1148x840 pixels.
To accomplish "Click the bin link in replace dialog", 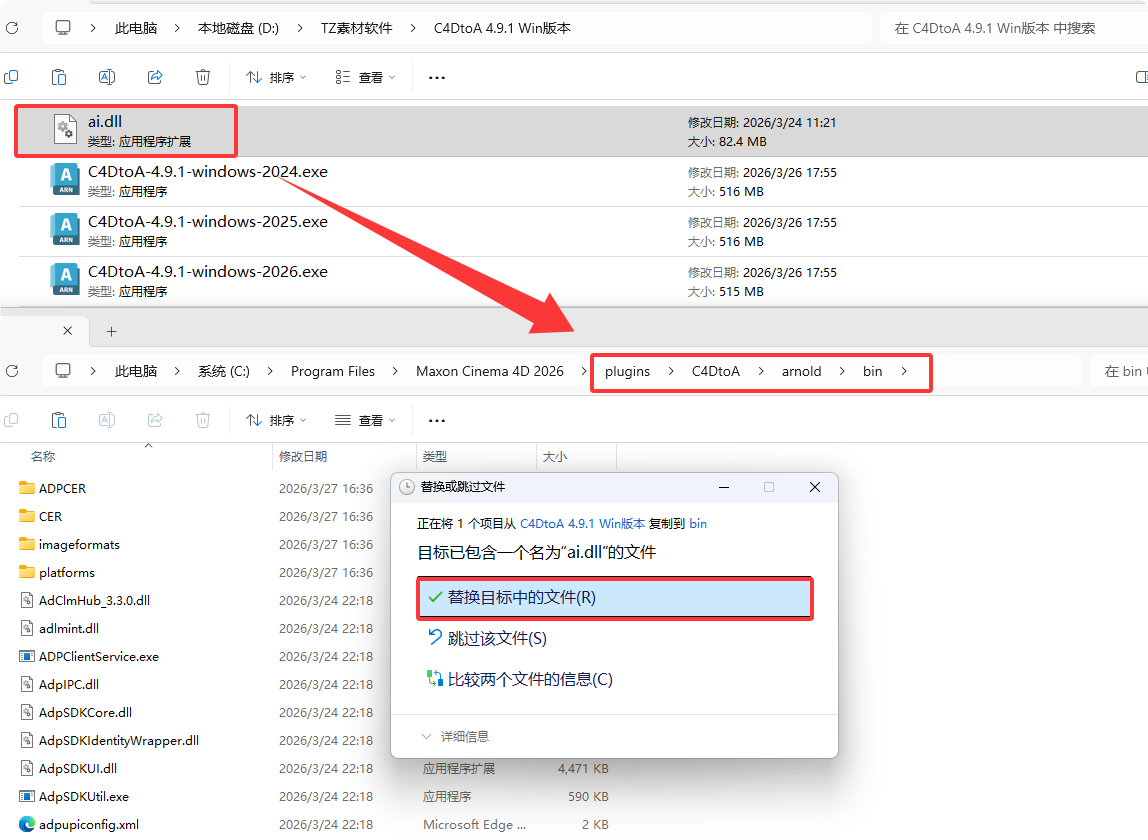I will coord(698,524).
